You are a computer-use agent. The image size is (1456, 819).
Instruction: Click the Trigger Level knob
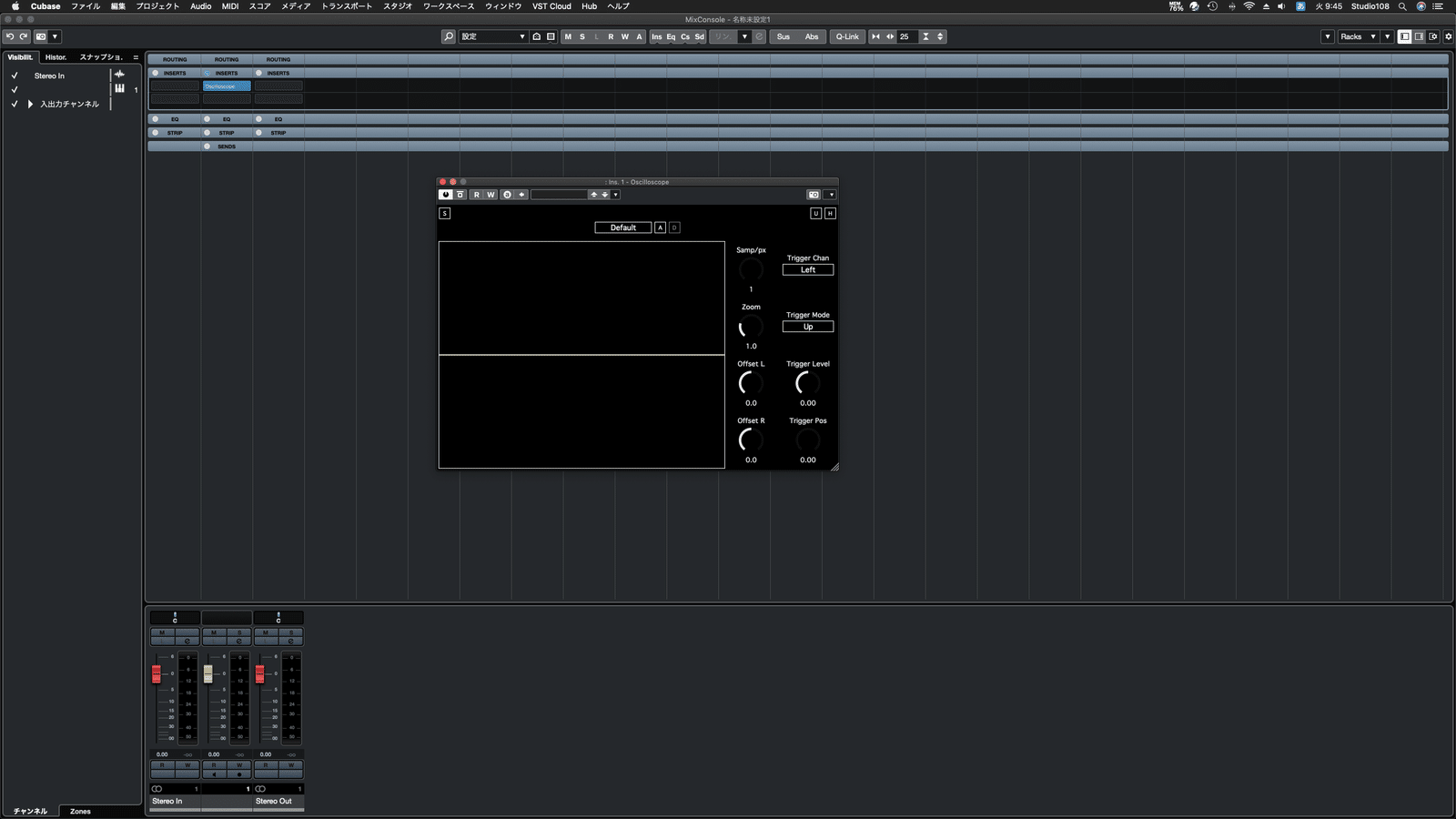(x=808, y=383)
